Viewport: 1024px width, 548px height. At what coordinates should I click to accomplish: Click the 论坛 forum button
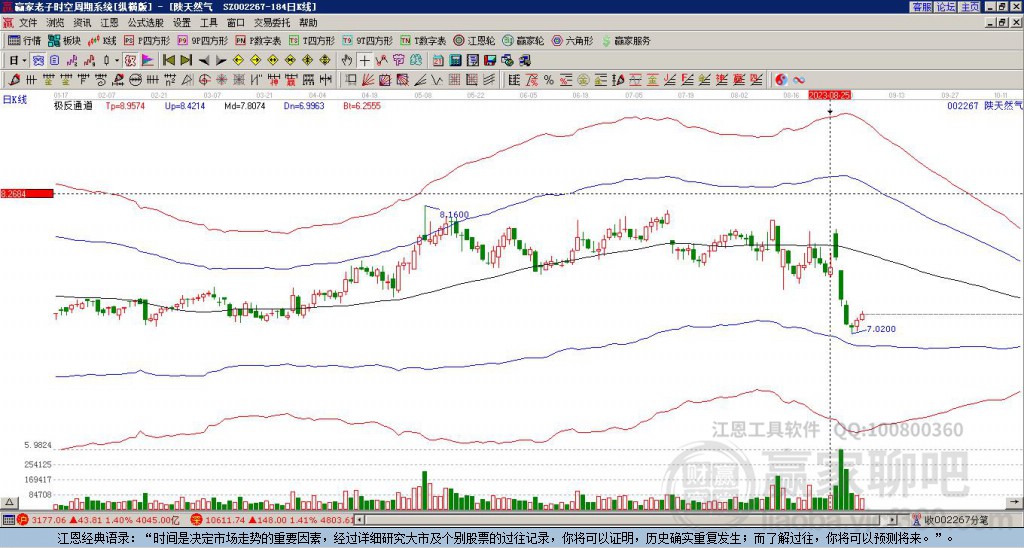(x=945, y=7)
